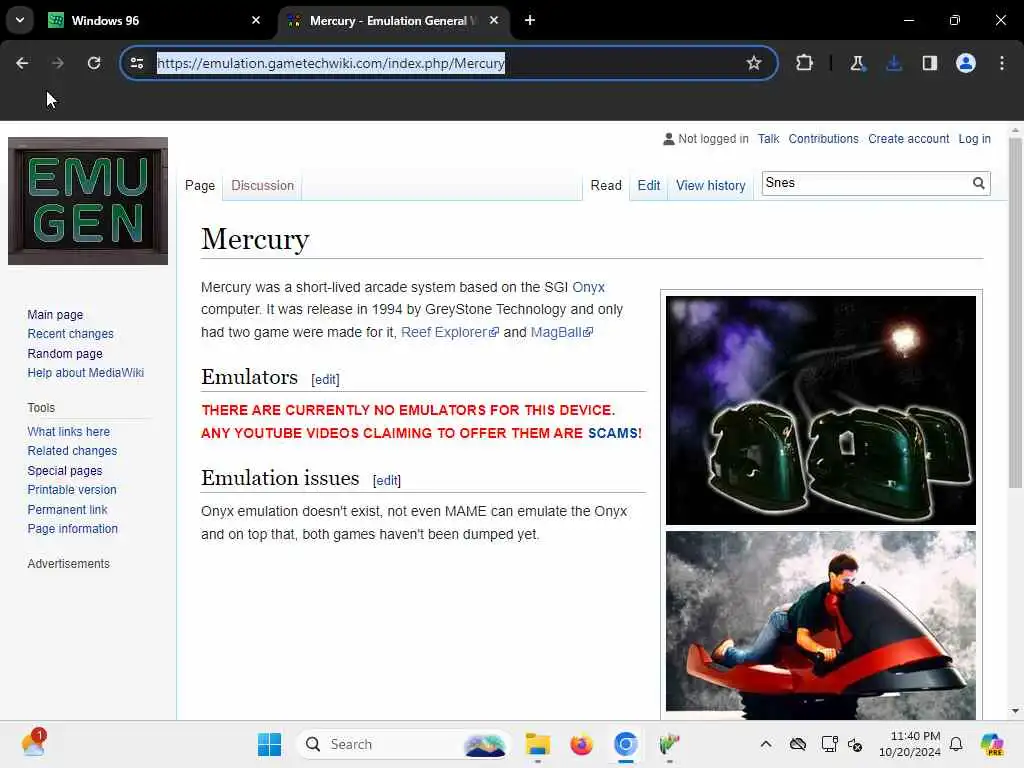The image size is (1024, 768).
Task: Open the Discussion tab
Action: click(263, 185)
